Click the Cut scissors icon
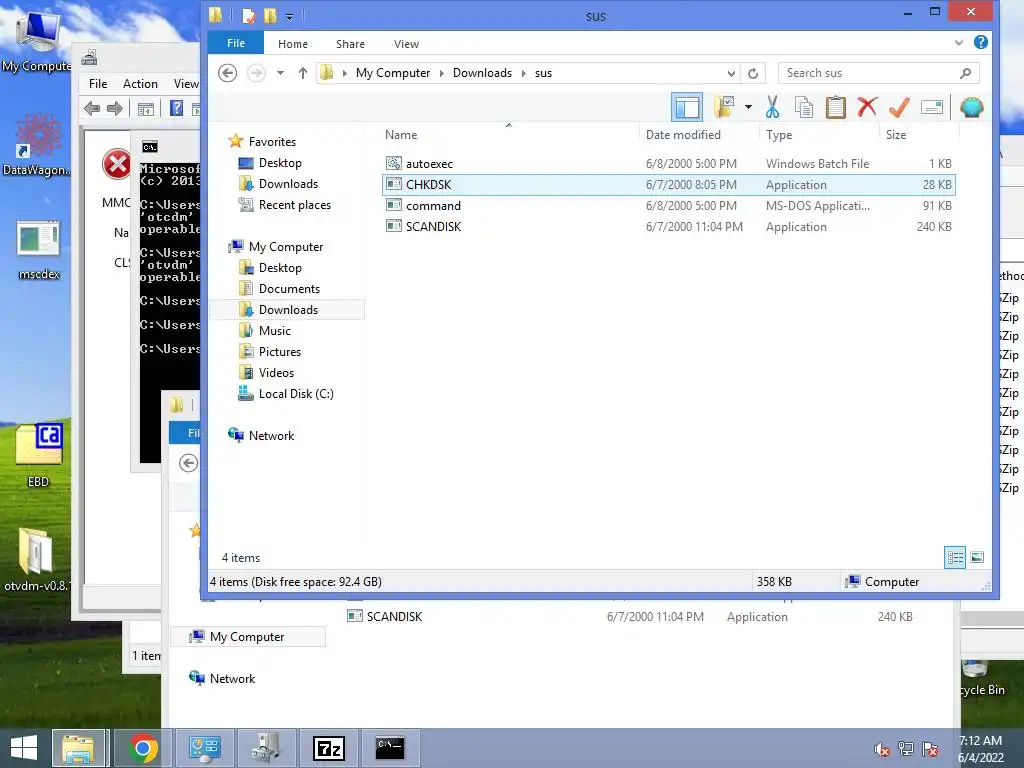Viewport: 1024px width, 768px height. [773, 107]
